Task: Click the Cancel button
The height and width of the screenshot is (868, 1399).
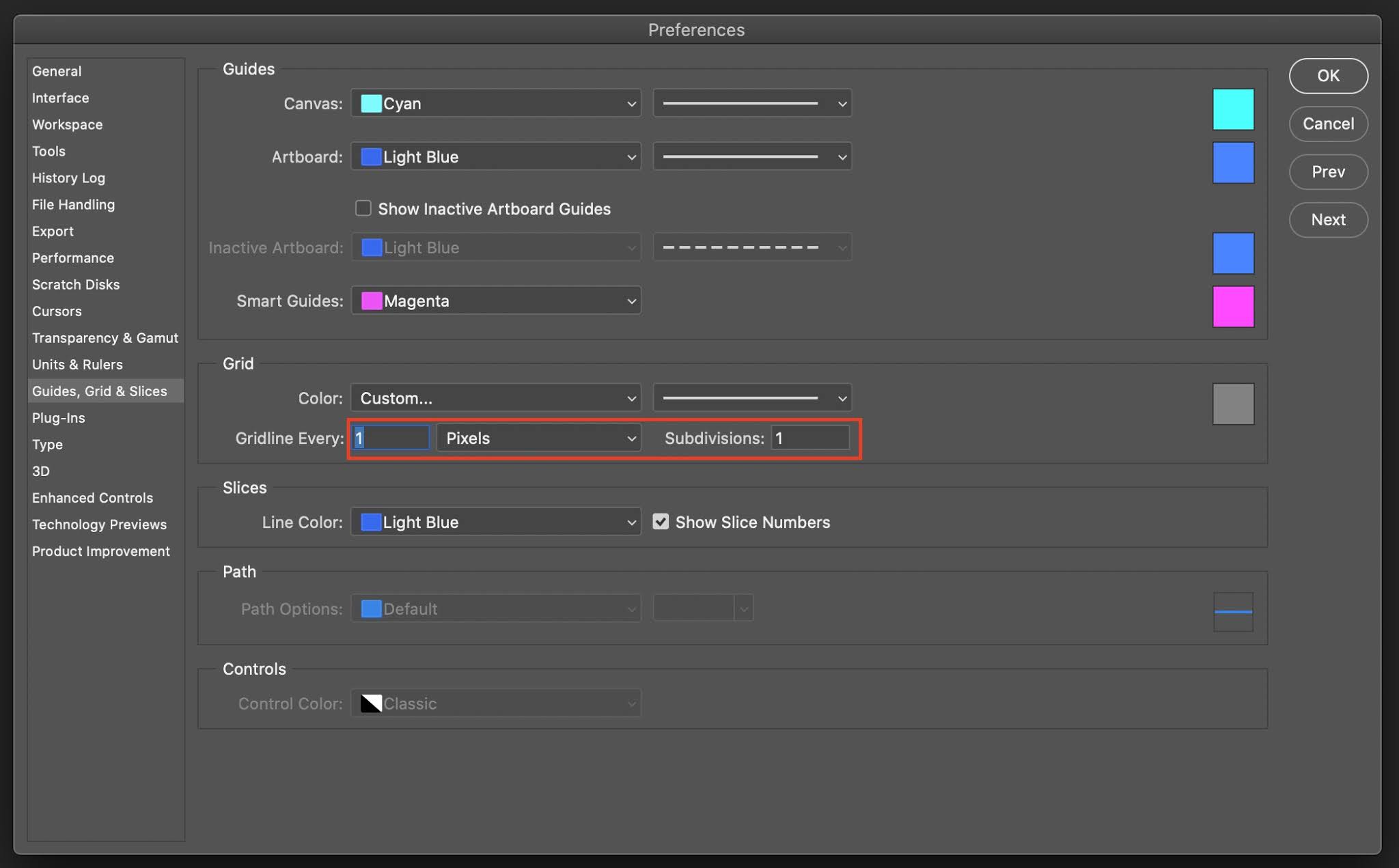Action: tap(1327, 124)
